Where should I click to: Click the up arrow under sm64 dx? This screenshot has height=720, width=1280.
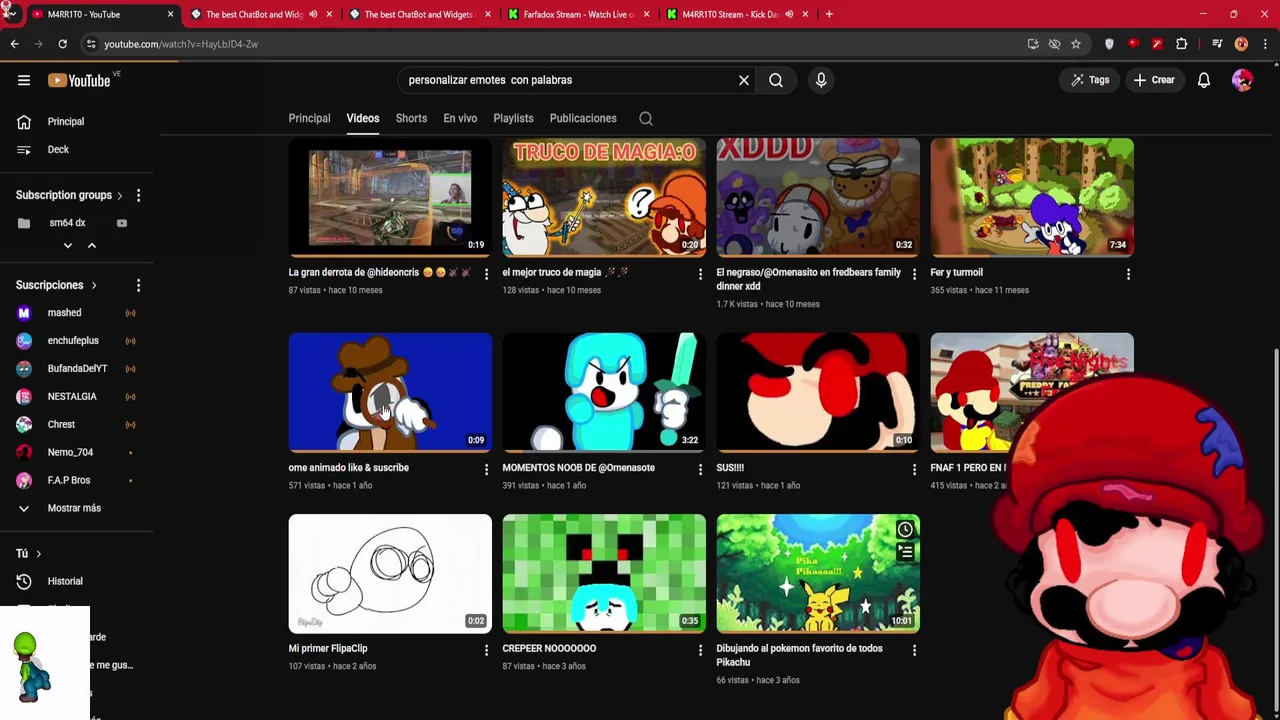[x=91, y=245]
